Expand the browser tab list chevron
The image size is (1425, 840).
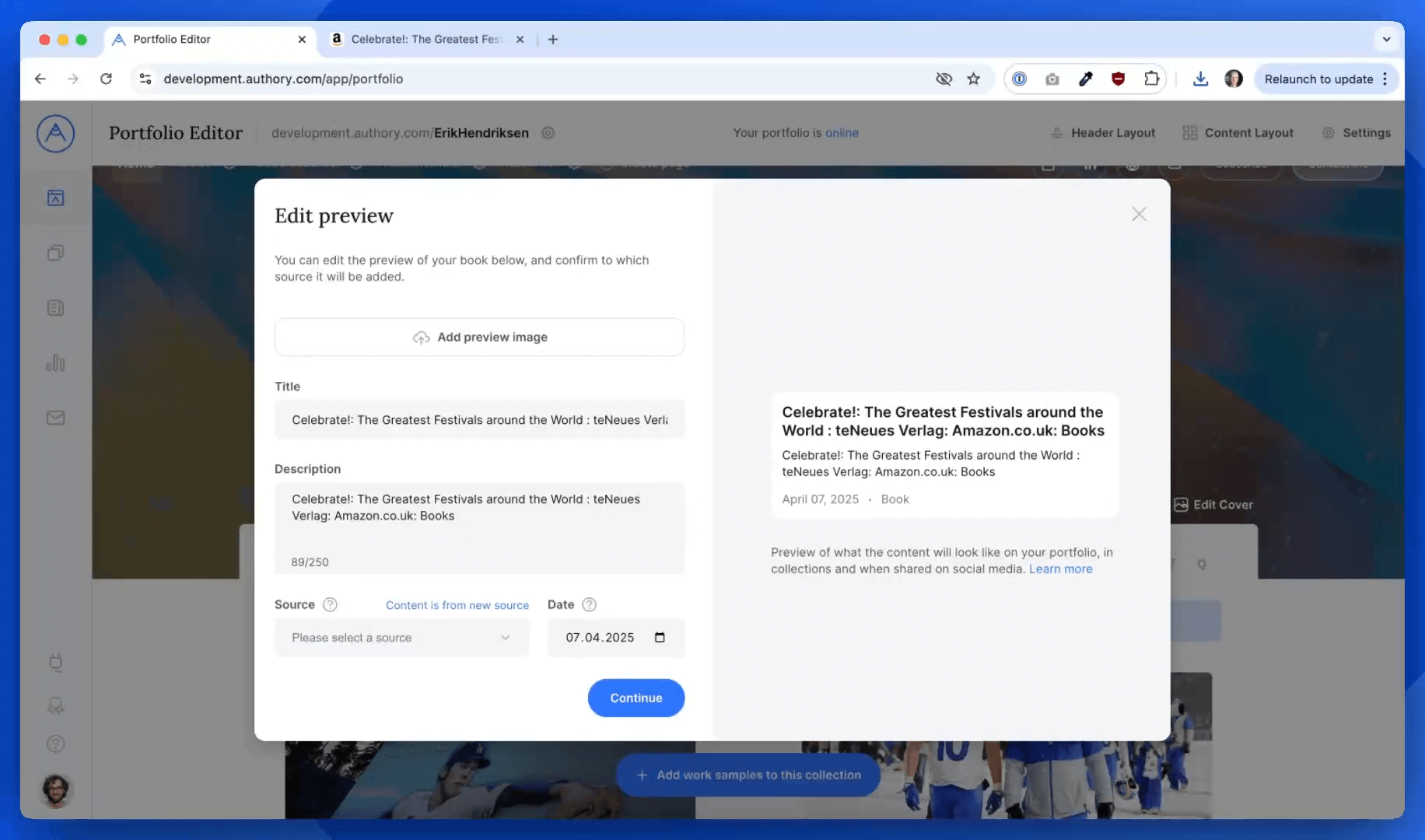point(1386,39)
